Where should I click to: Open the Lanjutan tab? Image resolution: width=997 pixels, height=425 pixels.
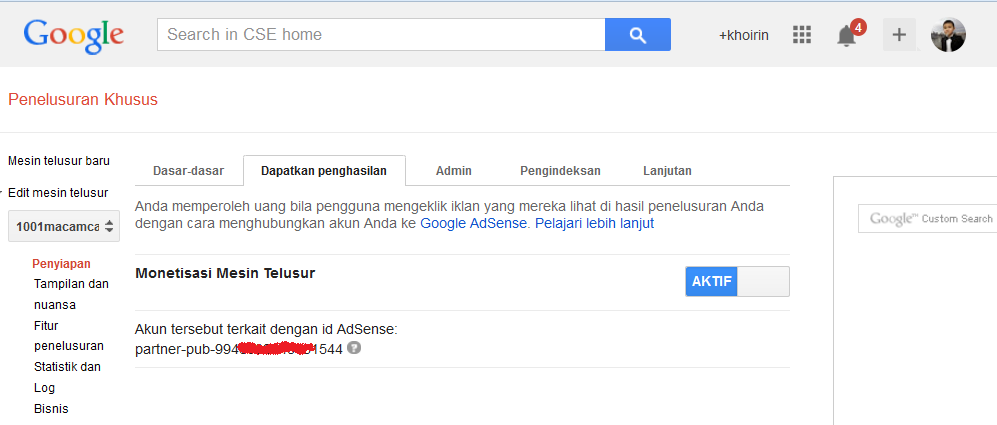(x=667, y=171)
